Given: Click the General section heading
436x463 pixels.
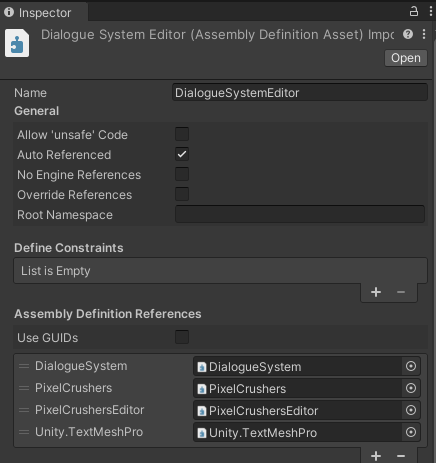Looking at the screenshot, I should tap(37, 111).
